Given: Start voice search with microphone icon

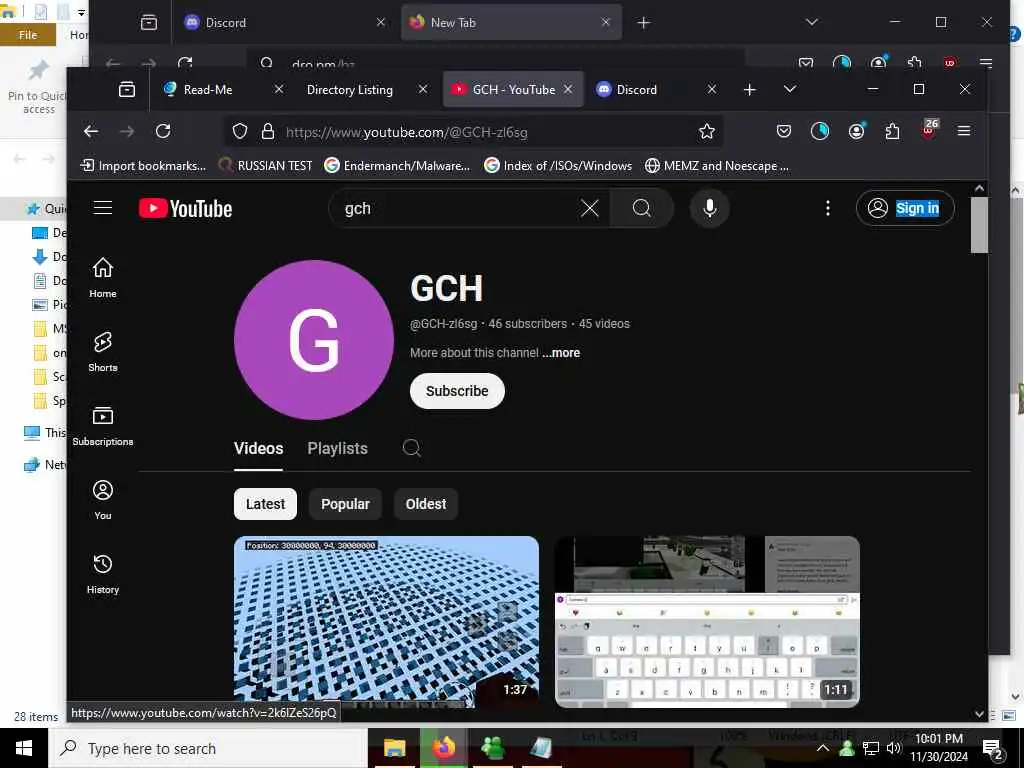Looking at the screenshot, I should 710,208.
